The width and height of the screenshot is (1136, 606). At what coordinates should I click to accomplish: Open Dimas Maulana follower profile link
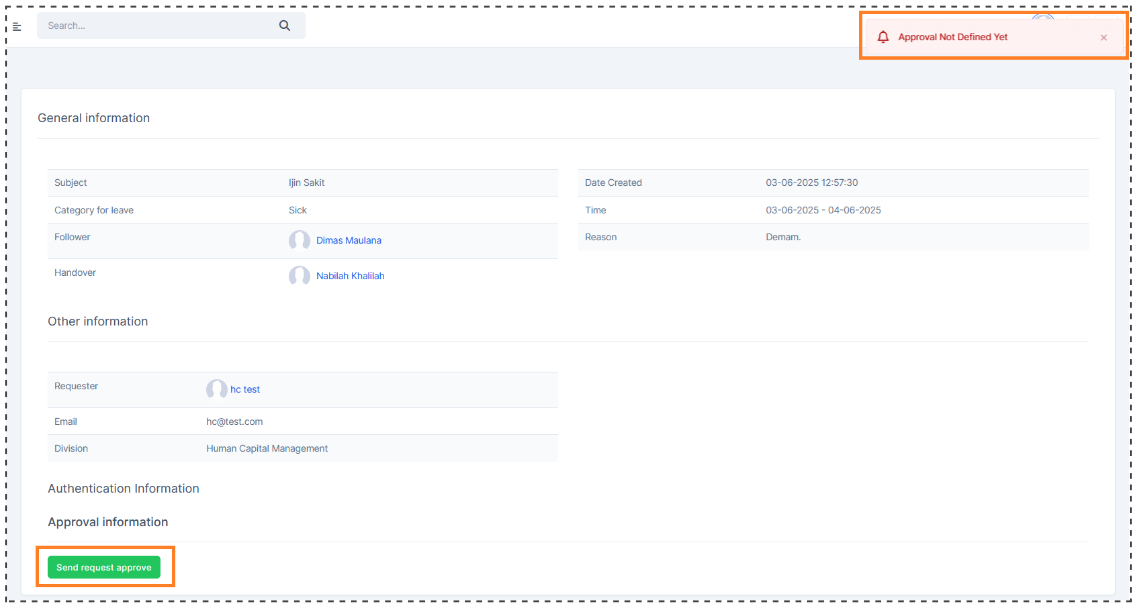click(348, 240)
